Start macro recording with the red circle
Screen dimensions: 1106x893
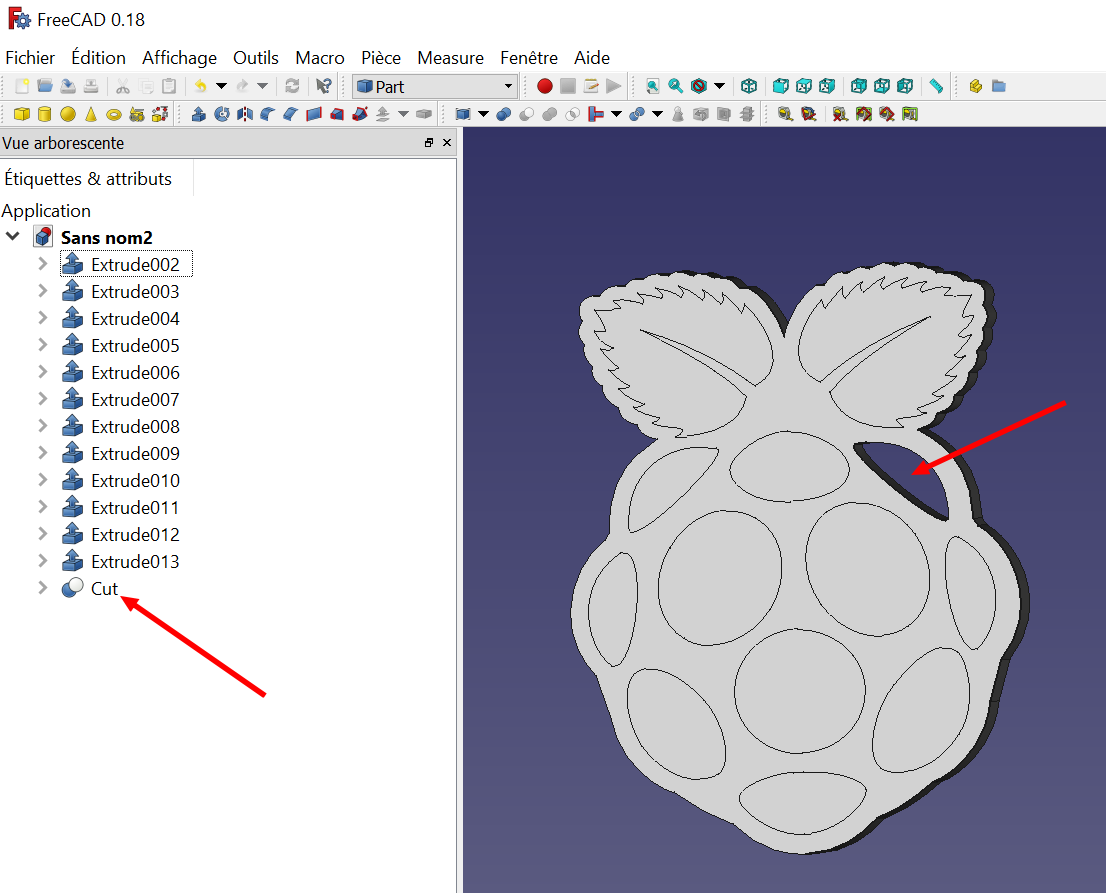[x=545, y=86]
